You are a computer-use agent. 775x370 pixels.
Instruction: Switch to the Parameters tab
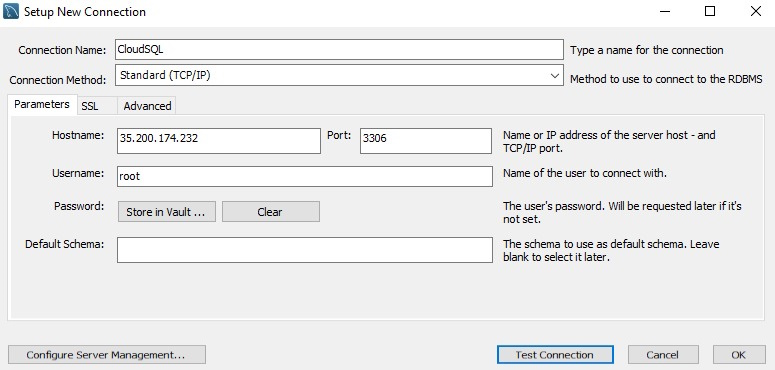point(42,104)
